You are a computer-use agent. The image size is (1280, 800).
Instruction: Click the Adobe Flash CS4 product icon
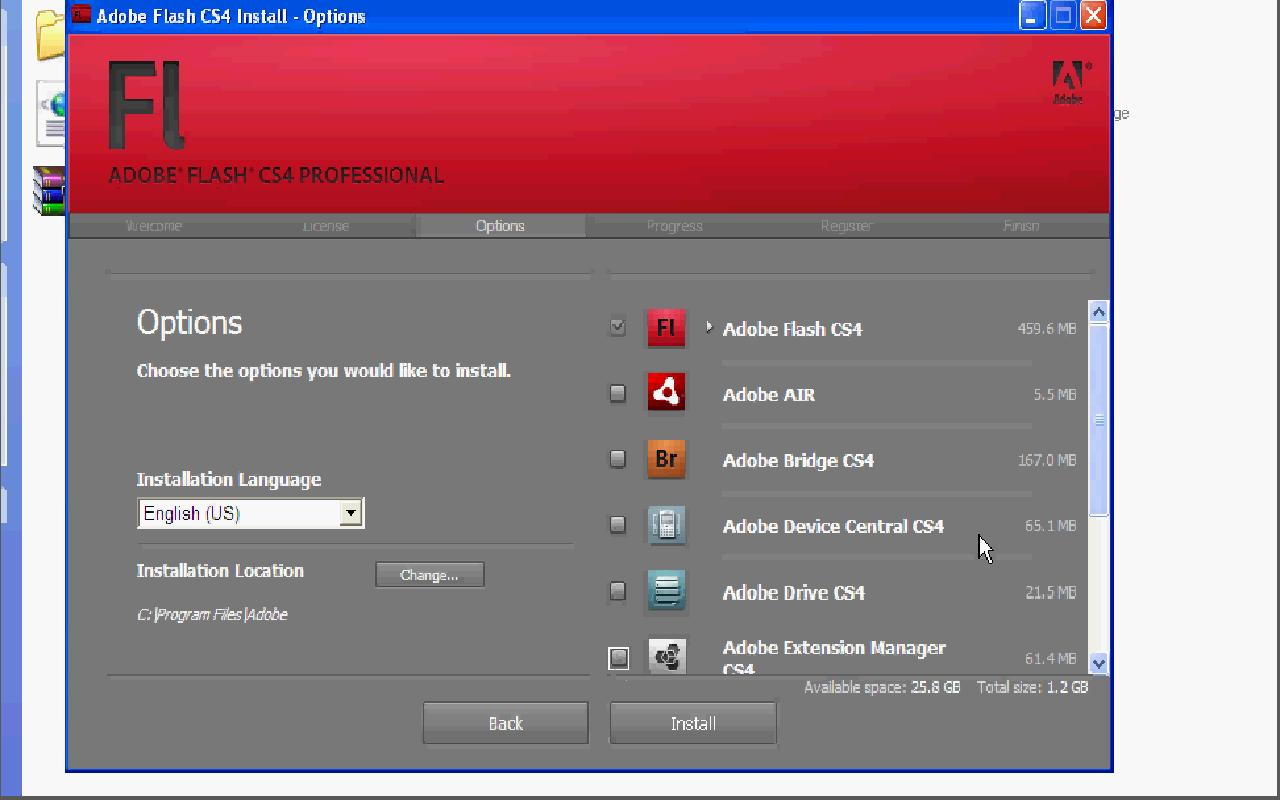click(x=666, y=328)
